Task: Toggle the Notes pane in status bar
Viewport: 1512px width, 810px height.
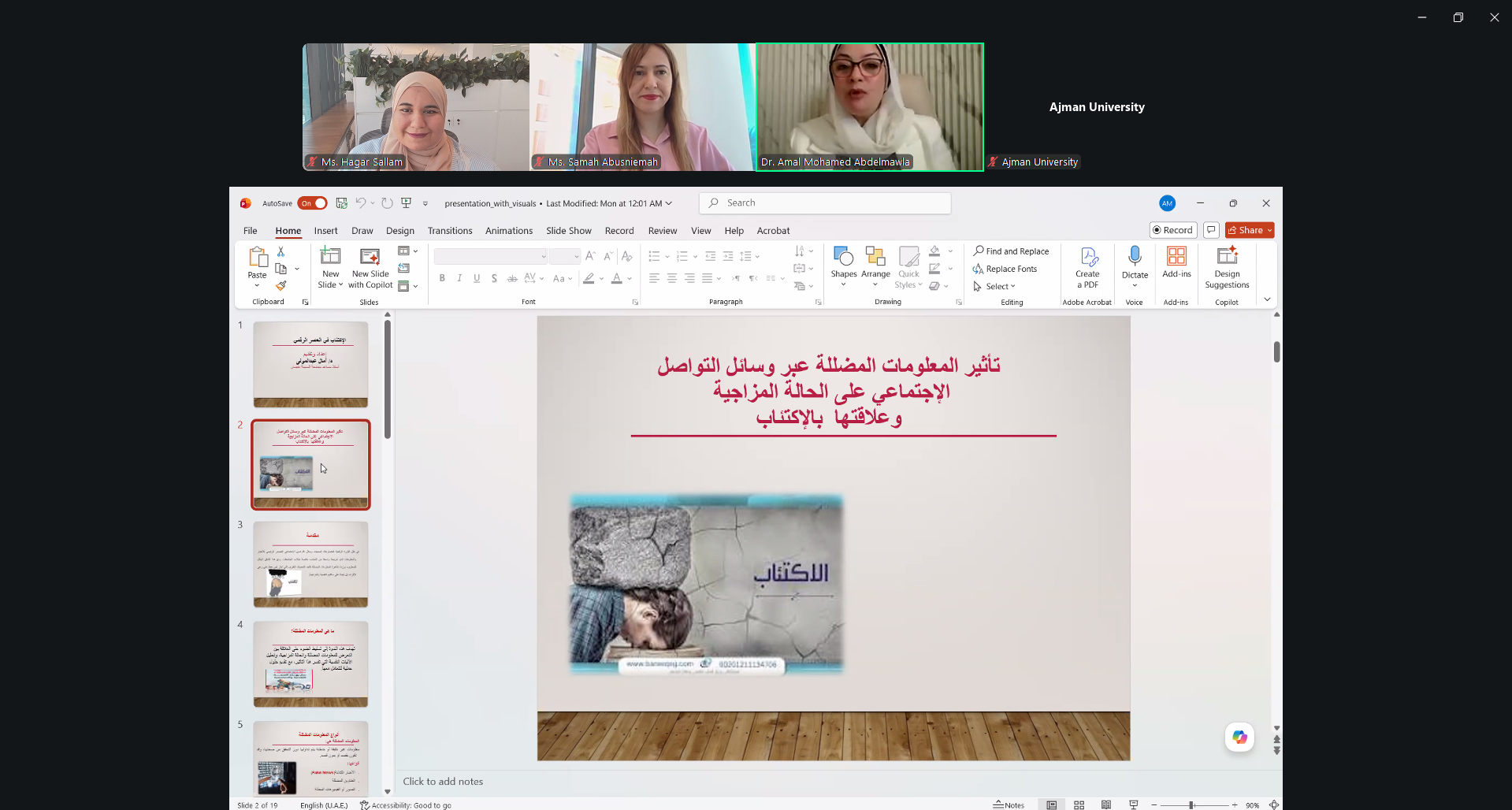Action: click(x=1009, y=804)
